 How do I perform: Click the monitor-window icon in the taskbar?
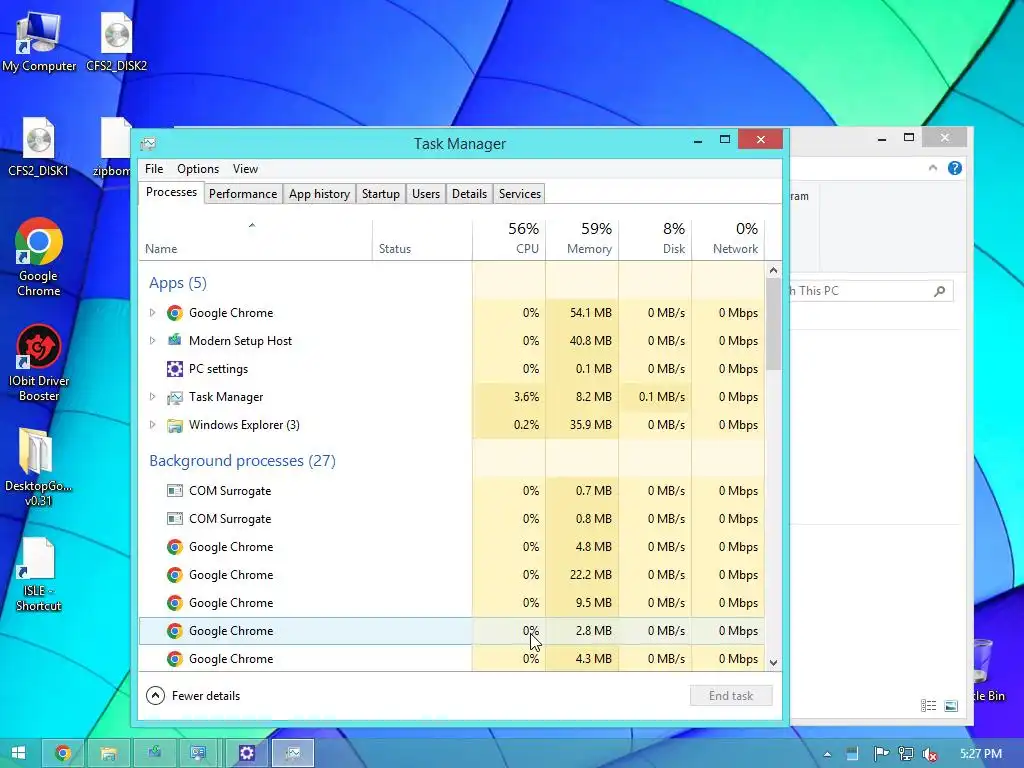(x=198, y=753)
